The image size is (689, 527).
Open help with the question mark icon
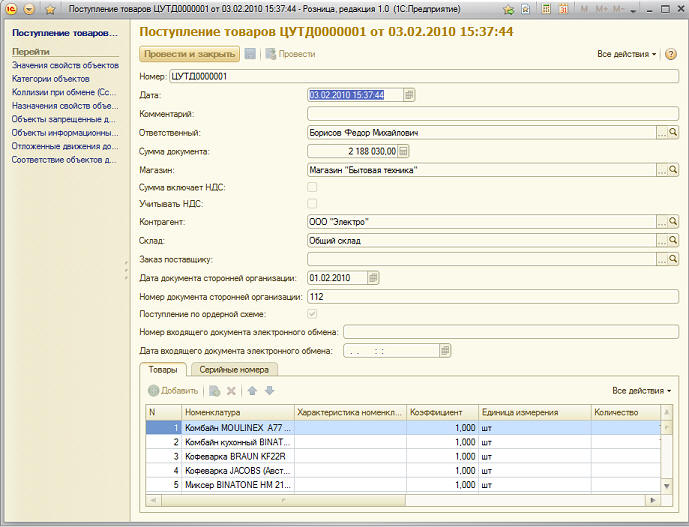point(671,54)
